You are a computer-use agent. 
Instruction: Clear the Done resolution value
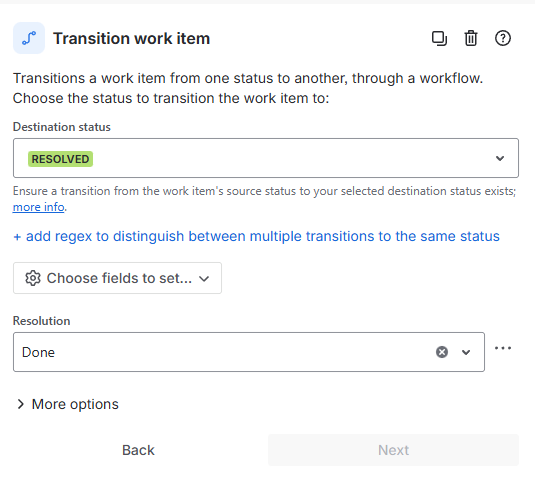click(x=442, y=352)
